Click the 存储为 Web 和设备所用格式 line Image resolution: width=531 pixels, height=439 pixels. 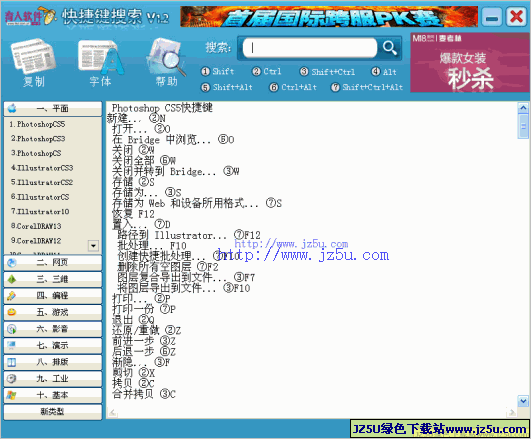click(x=197, y=203)
